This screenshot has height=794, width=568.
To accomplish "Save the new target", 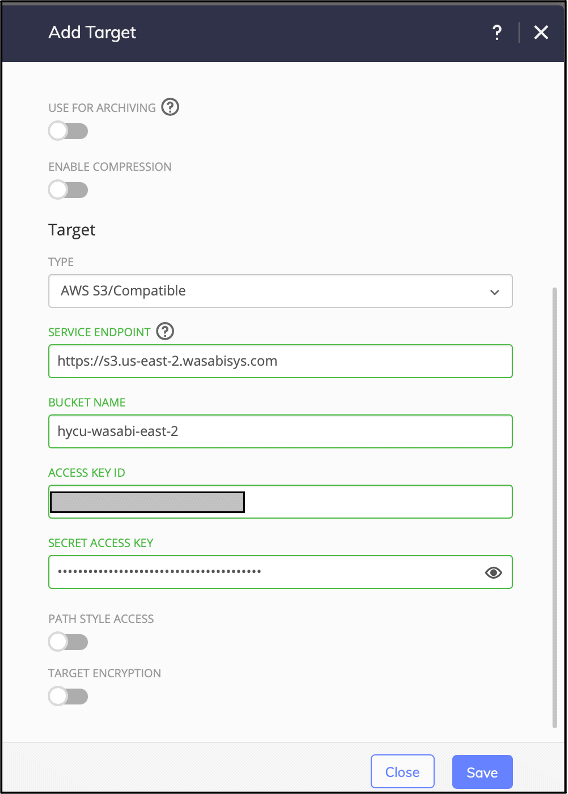I will coord(482,772).
